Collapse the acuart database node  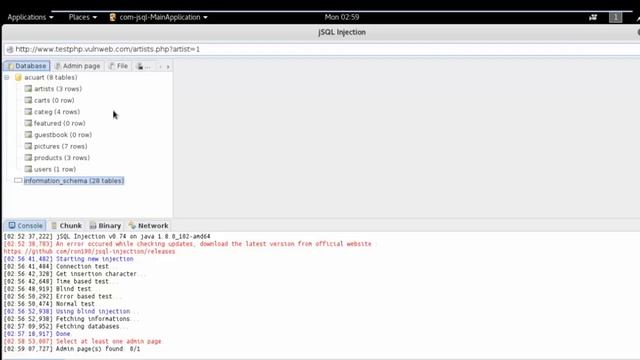click(x=7, y=77)
